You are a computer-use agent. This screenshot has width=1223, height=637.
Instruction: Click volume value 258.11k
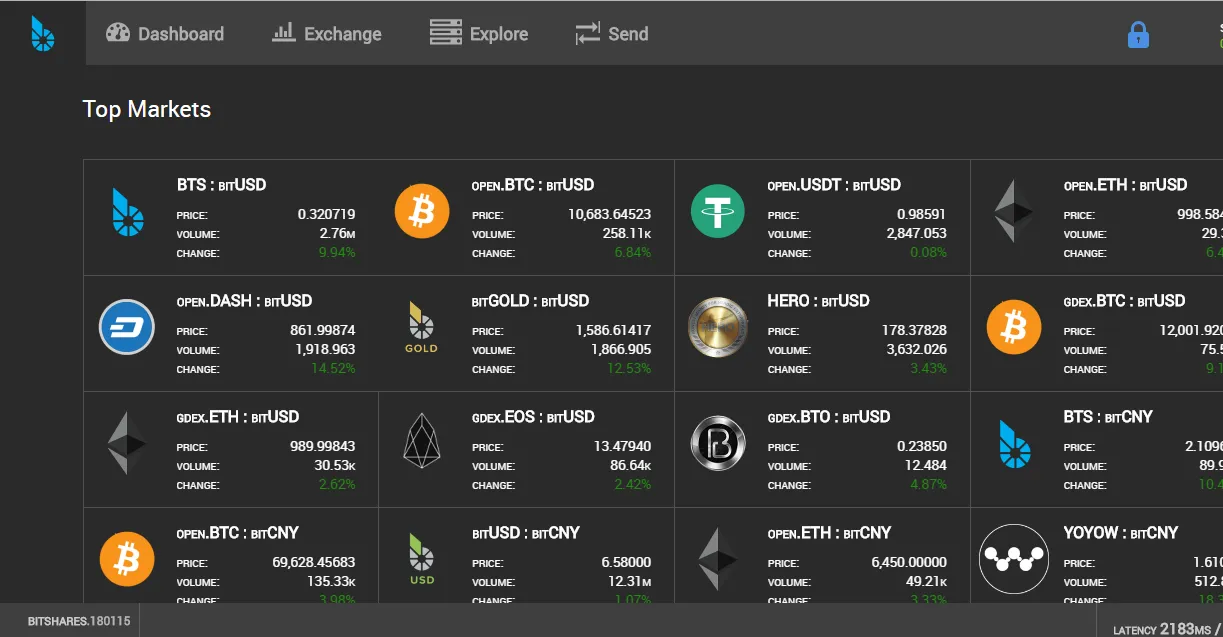coord(627,233)
